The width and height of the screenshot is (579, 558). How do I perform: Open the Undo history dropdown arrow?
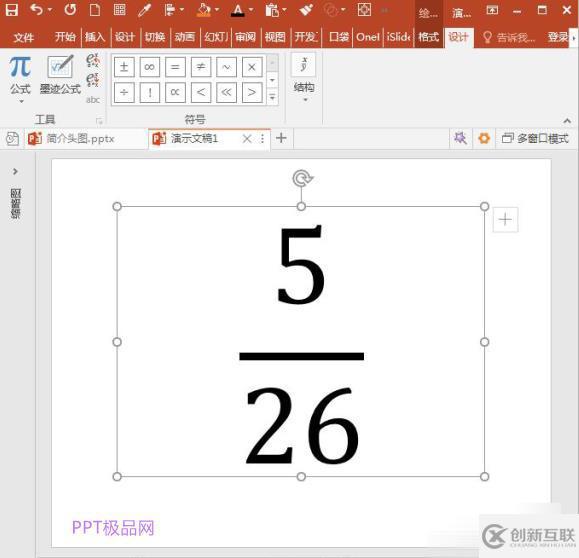50,10
